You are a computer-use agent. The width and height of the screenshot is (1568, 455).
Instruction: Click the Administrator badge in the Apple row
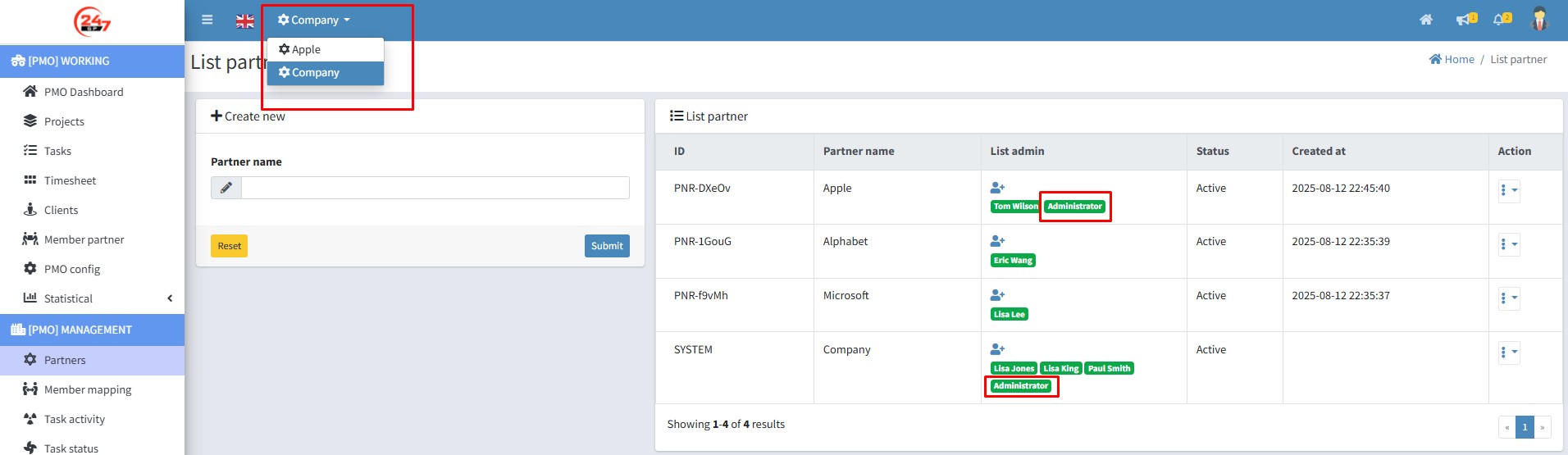click(1074, 207)
